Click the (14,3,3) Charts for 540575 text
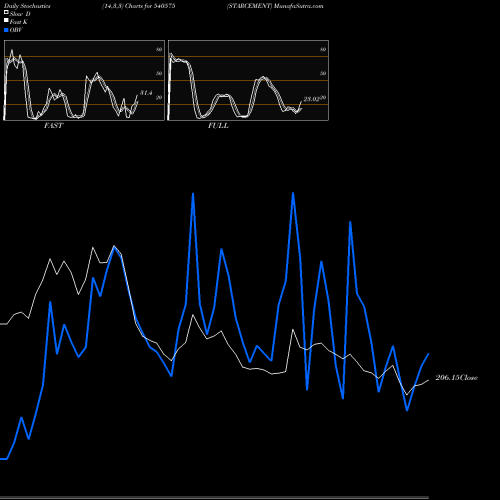The height and width of the screenshot is (500, 500). pyautogui.click(x=139, y=6)
